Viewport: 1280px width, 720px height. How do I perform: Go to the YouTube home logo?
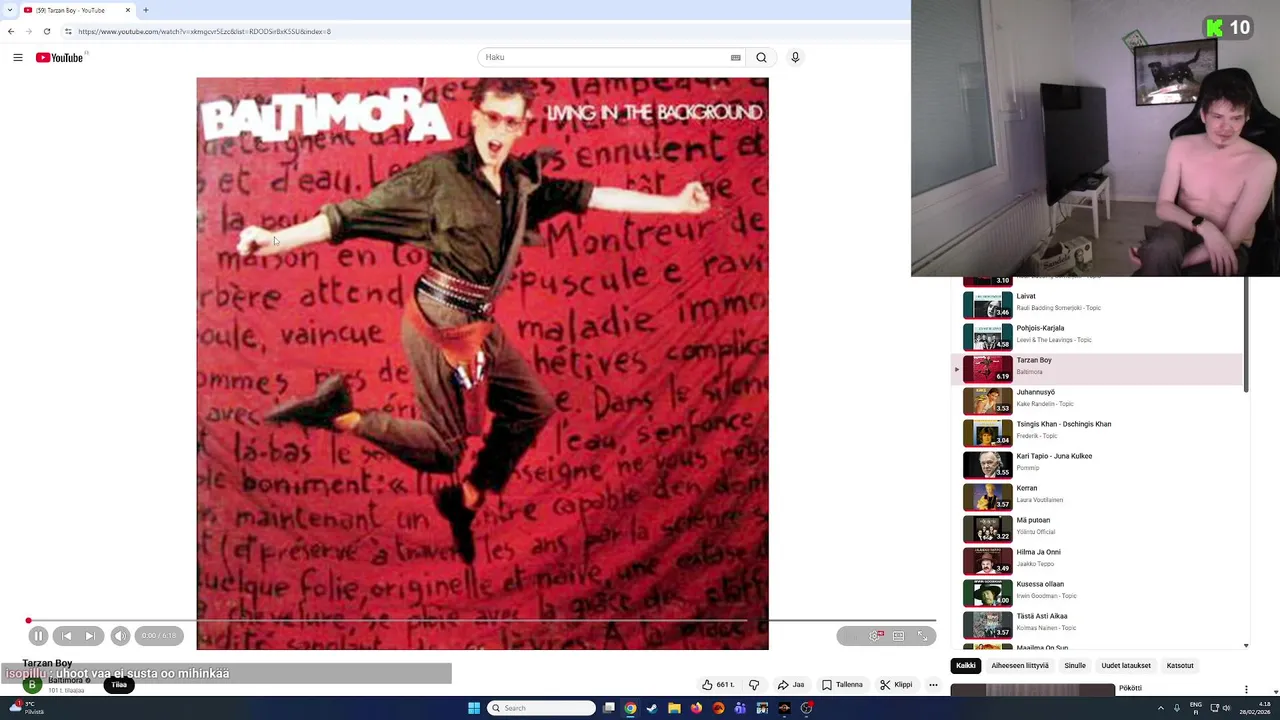pyautogui.click(x=59, y=57)
